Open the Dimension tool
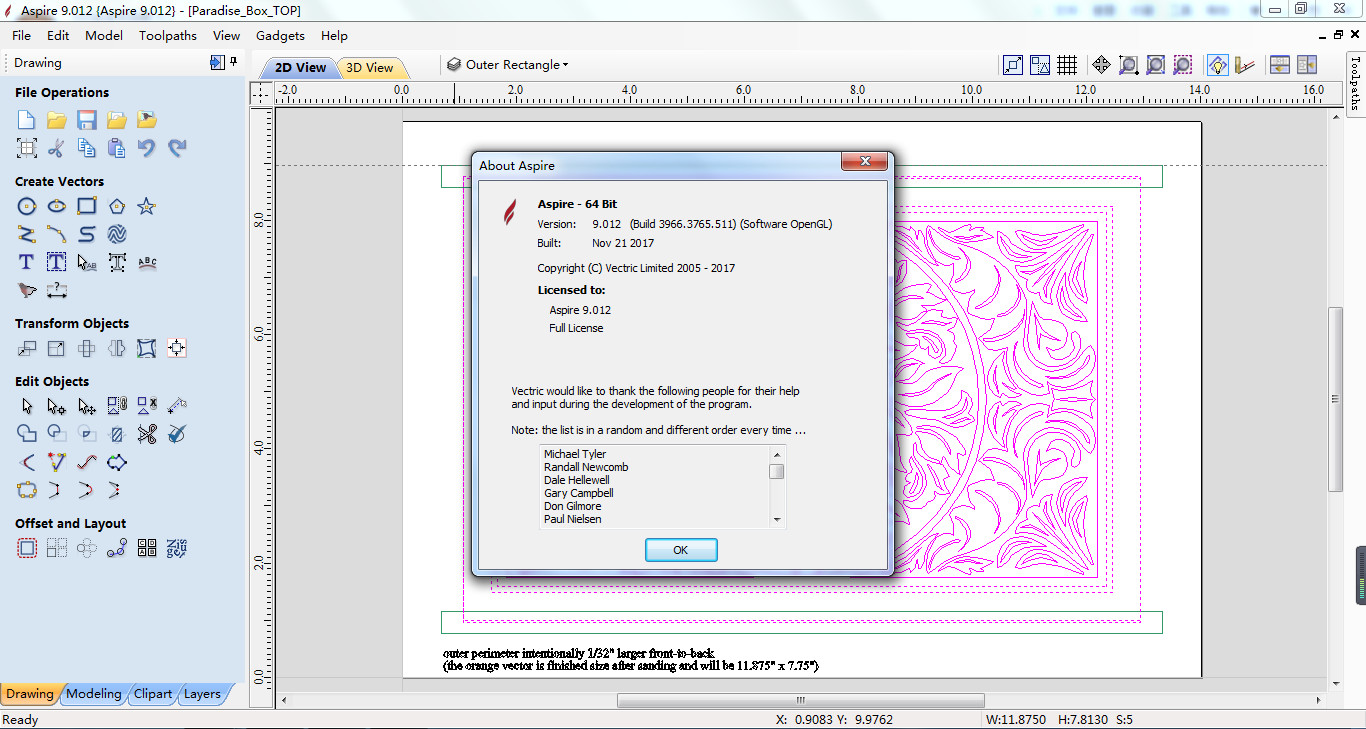Image resolution: width=1366 pixels, height=729 pixels. pyautogui.click(x=57, y=290)
